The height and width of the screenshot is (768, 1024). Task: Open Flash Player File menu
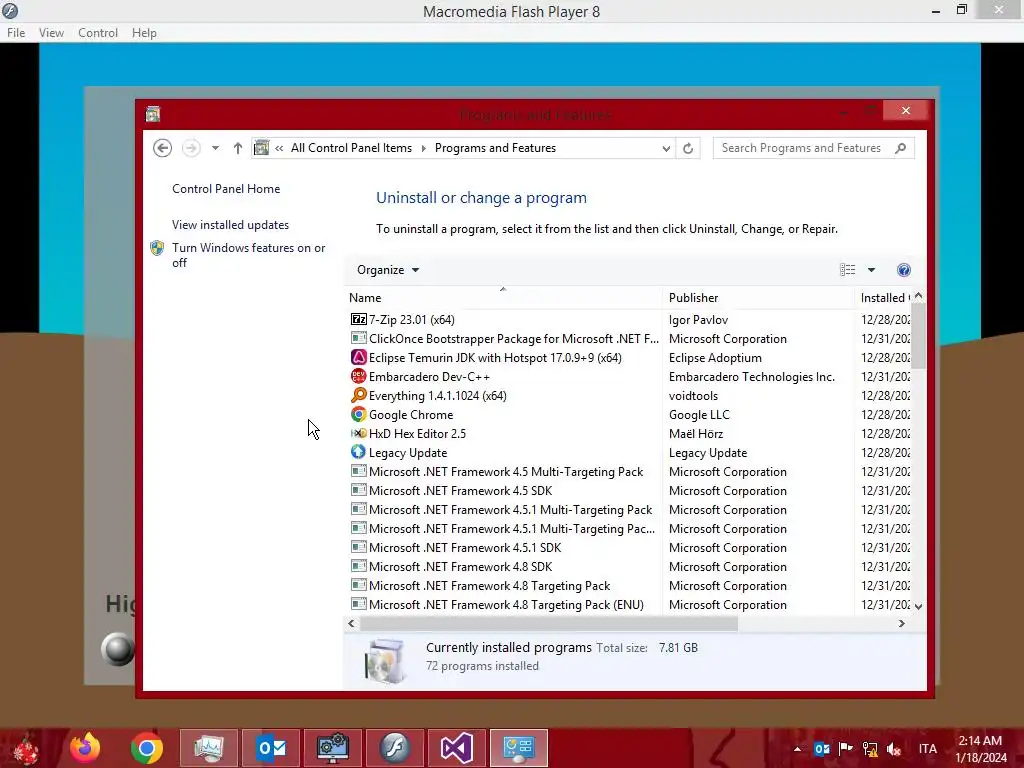click(16, 33)
